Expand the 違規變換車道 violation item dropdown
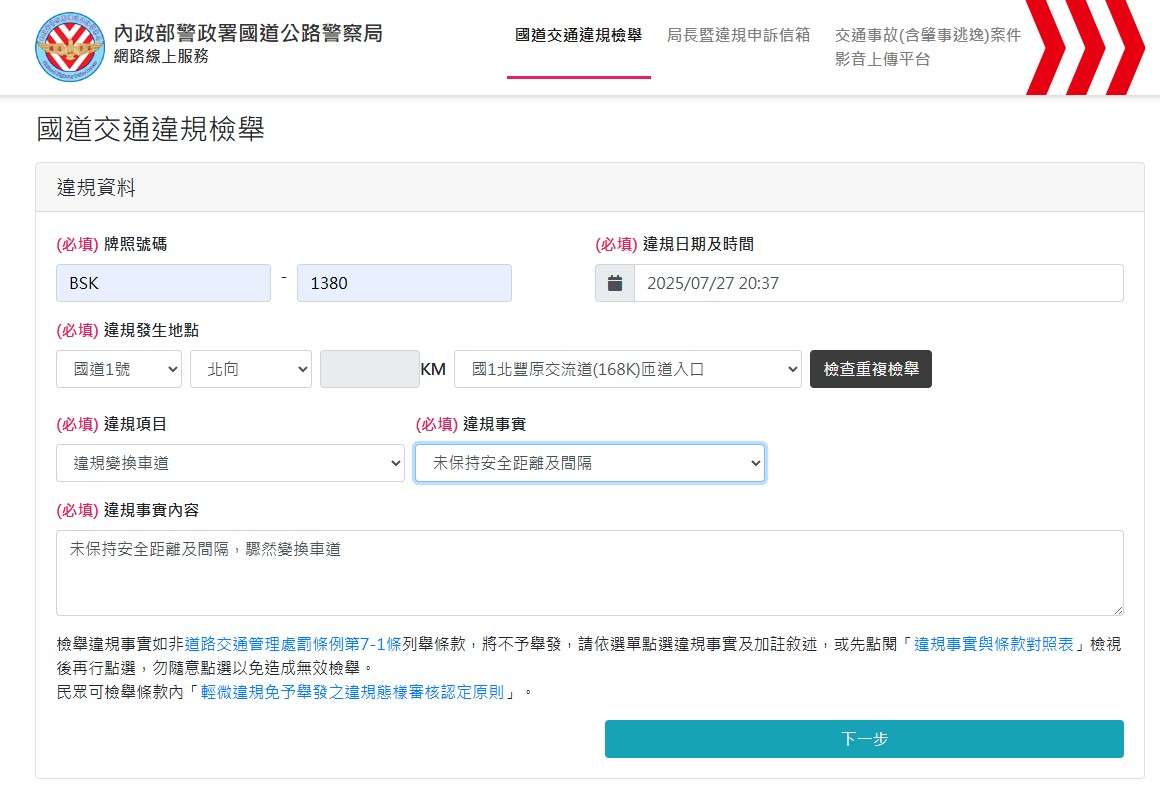This screenshot has height=795, width=1160. click(x=230, y=463)
